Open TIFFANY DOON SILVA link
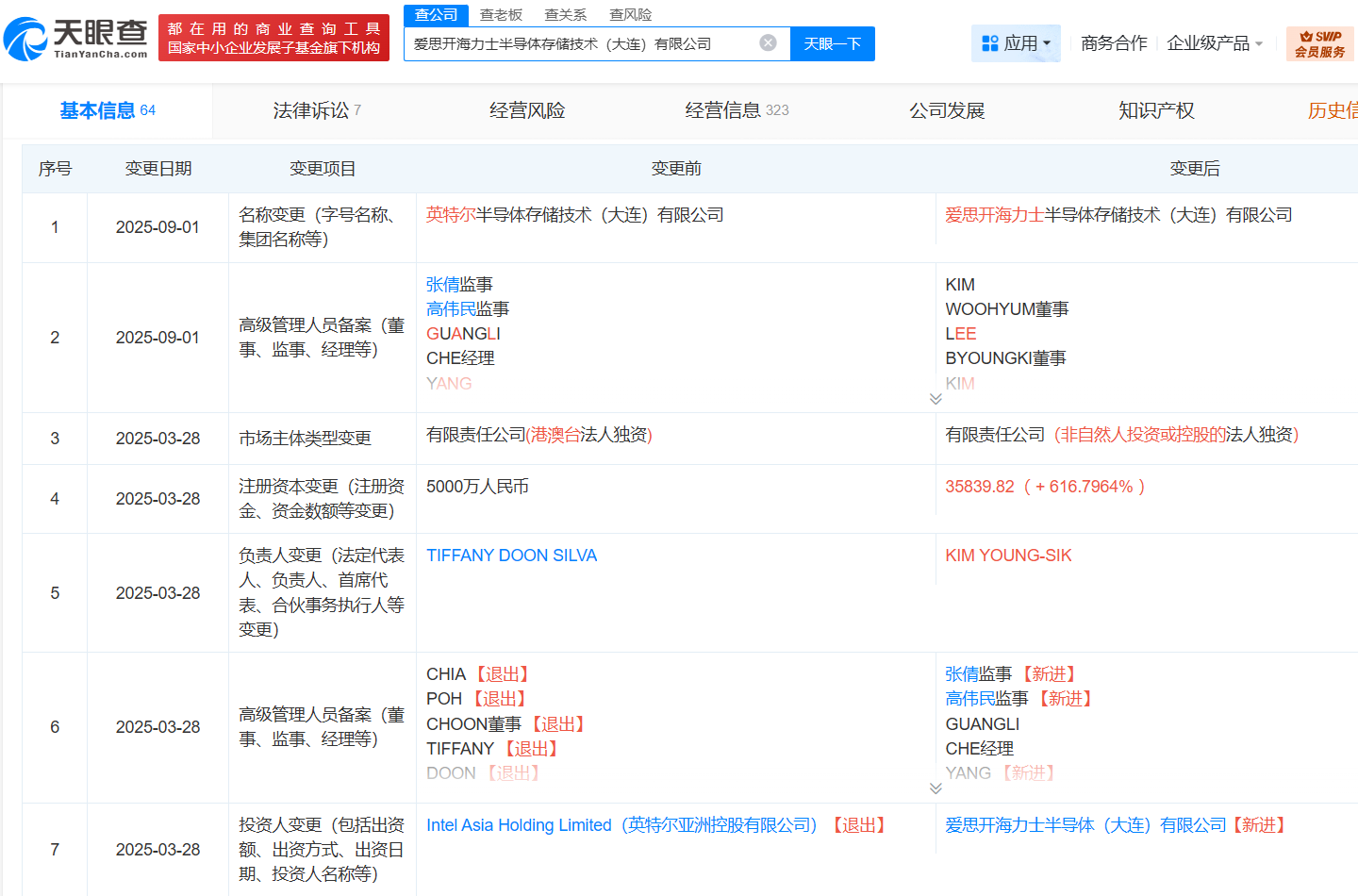 click(511, 556)
